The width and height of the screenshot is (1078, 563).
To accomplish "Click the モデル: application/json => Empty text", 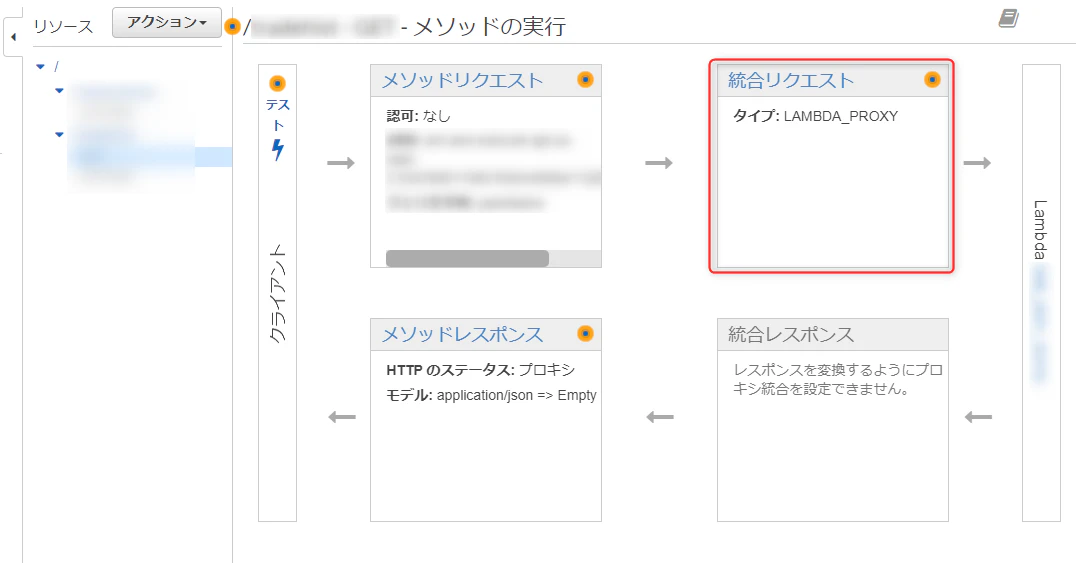I will coord(491,395).
